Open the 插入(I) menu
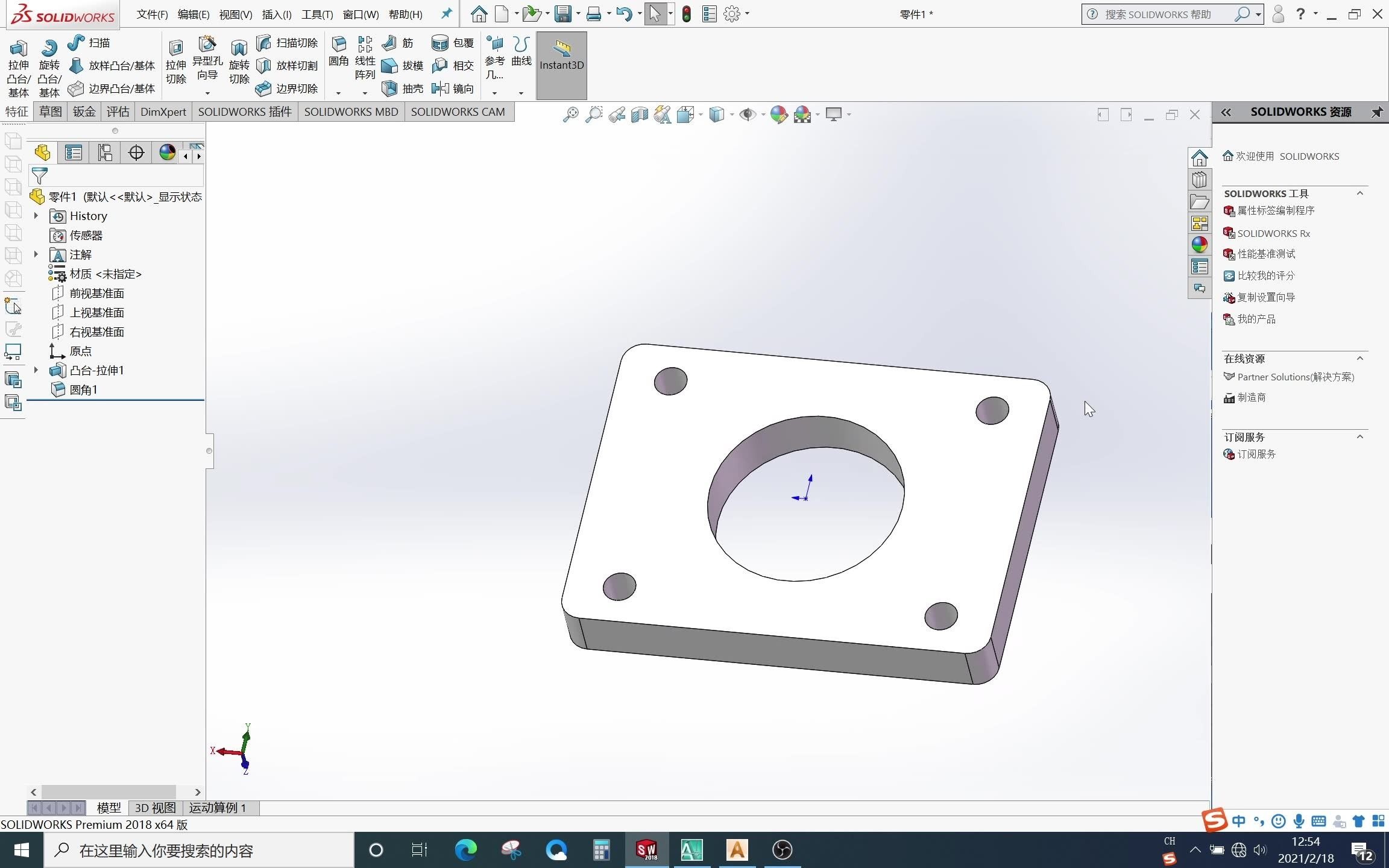This screenshot has height=868, width=1389. 276,13
